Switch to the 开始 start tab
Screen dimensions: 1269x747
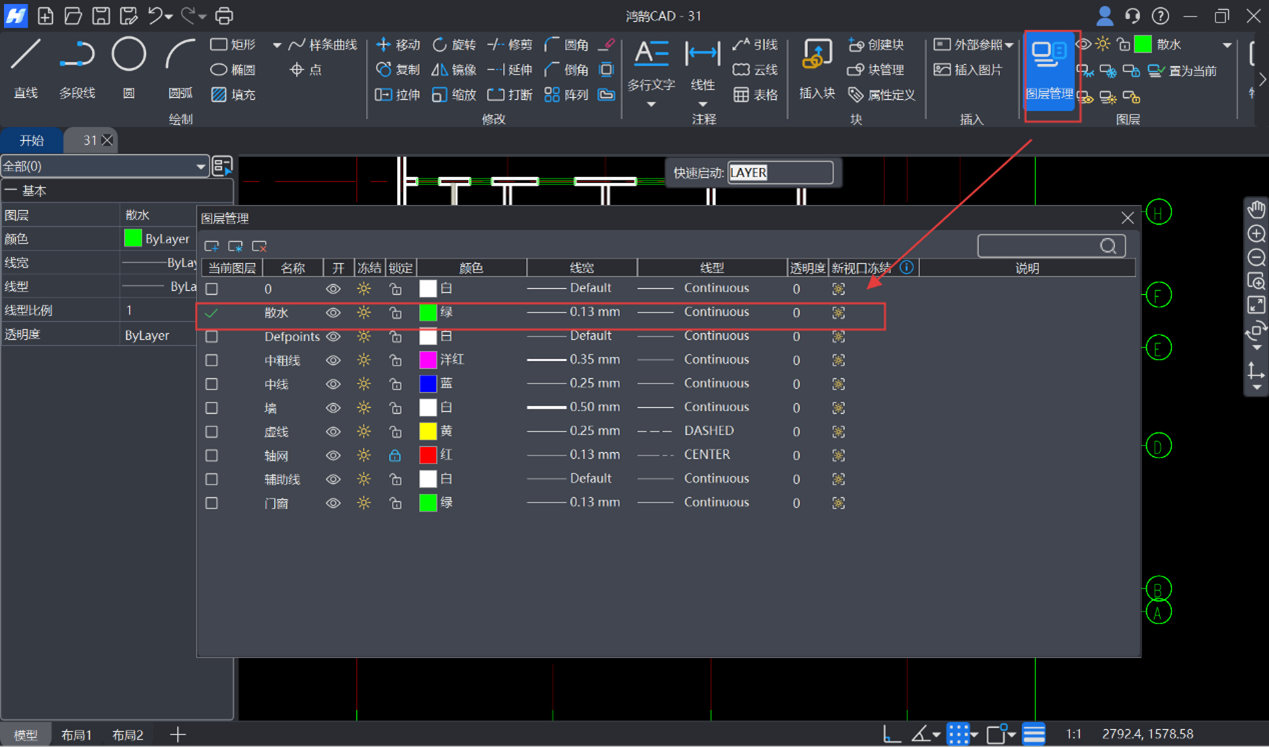32,141
